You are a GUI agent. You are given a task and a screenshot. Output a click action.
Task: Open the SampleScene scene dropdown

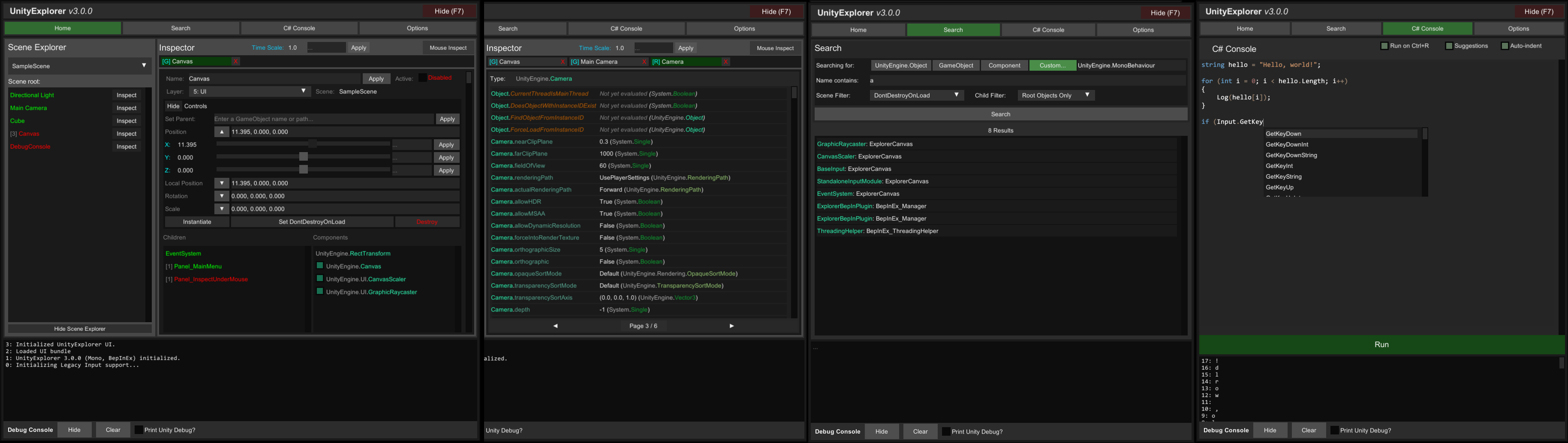coord(79,66)
